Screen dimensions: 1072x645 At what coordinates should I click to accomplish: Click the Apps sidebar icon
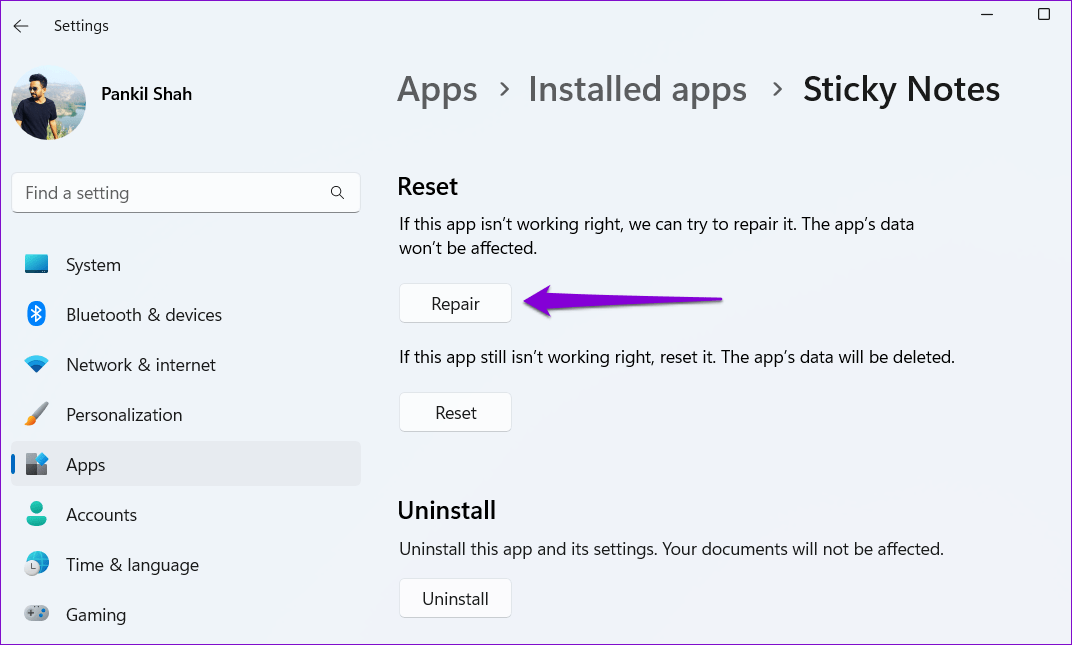click(x=36, y=464)
